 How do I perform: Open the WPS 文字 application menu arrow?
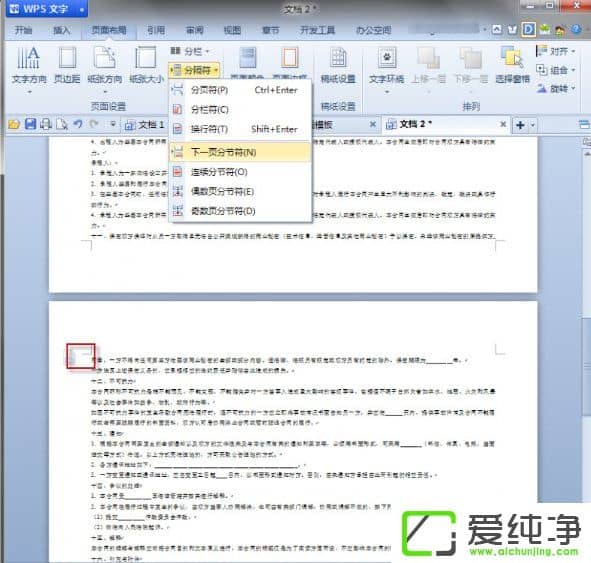pyautogui.click(x=82, y=9)
